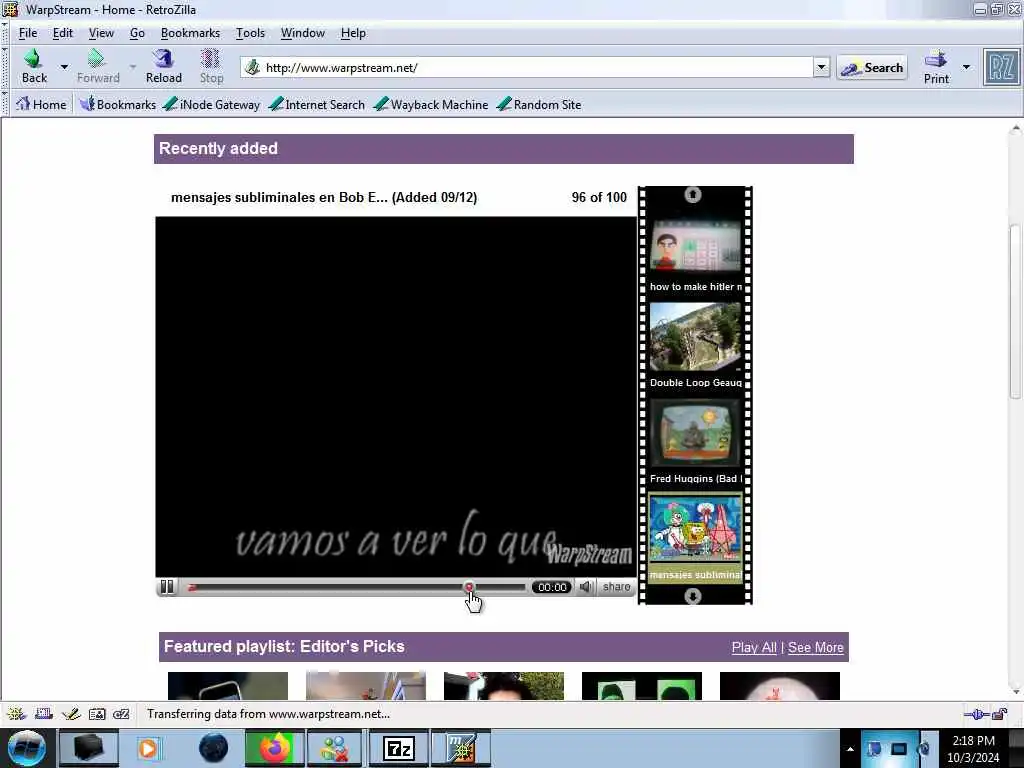1024x768 pixels.
Task: Open Firefox from the taskbar
Action: tap(275, 748)
